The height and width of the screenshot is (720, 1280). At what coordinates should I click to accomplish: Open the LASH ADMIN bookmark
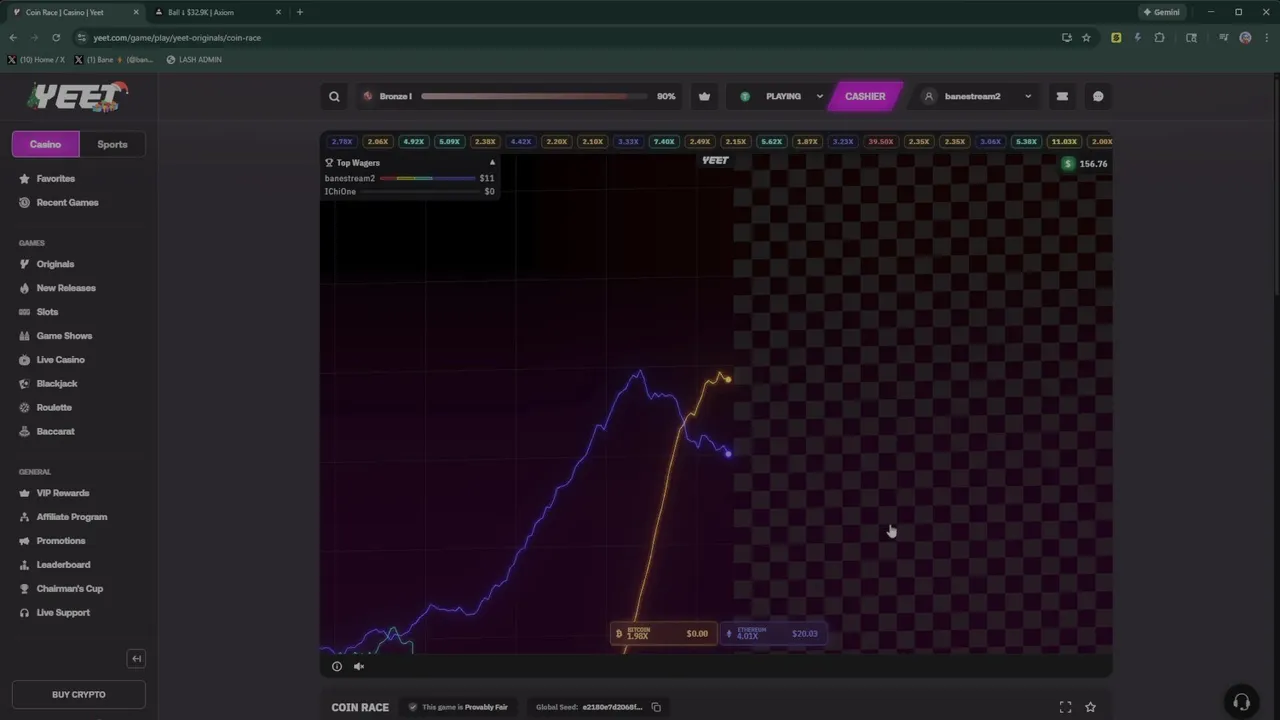(x=194, y=59)
